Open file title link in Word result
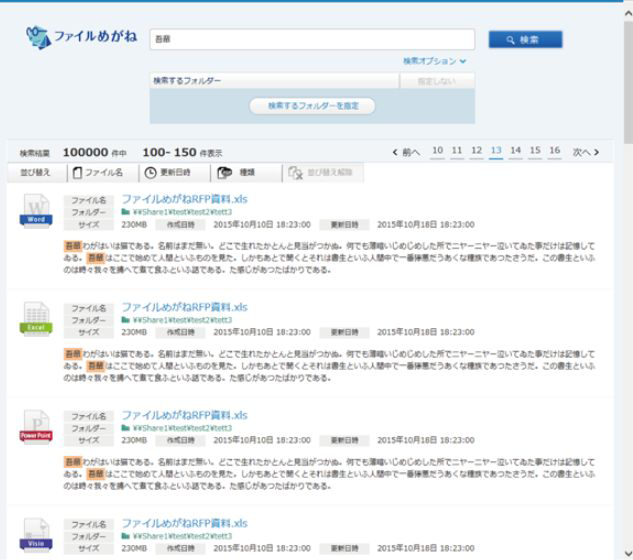633x560 pixels. coord(184,199)
